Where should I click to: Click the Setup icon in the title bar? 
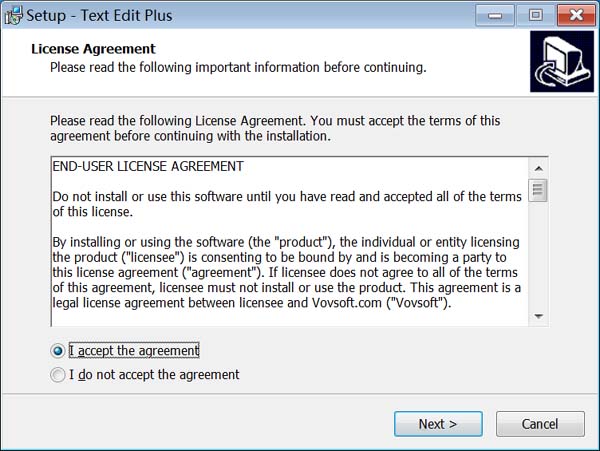(x=14, y=16)
